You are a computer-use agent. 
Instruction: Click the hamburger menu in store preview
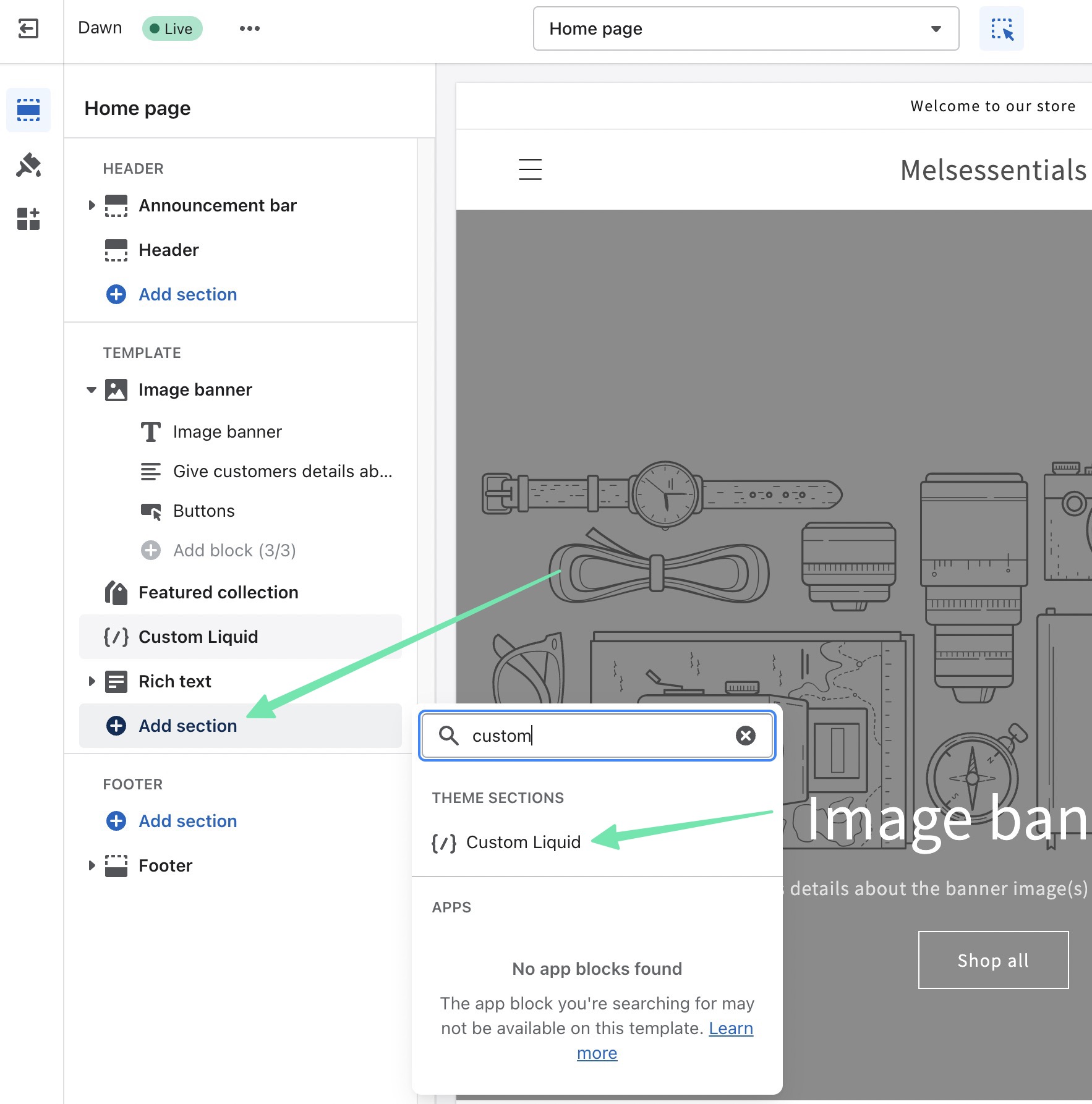[x=530, y=169]
